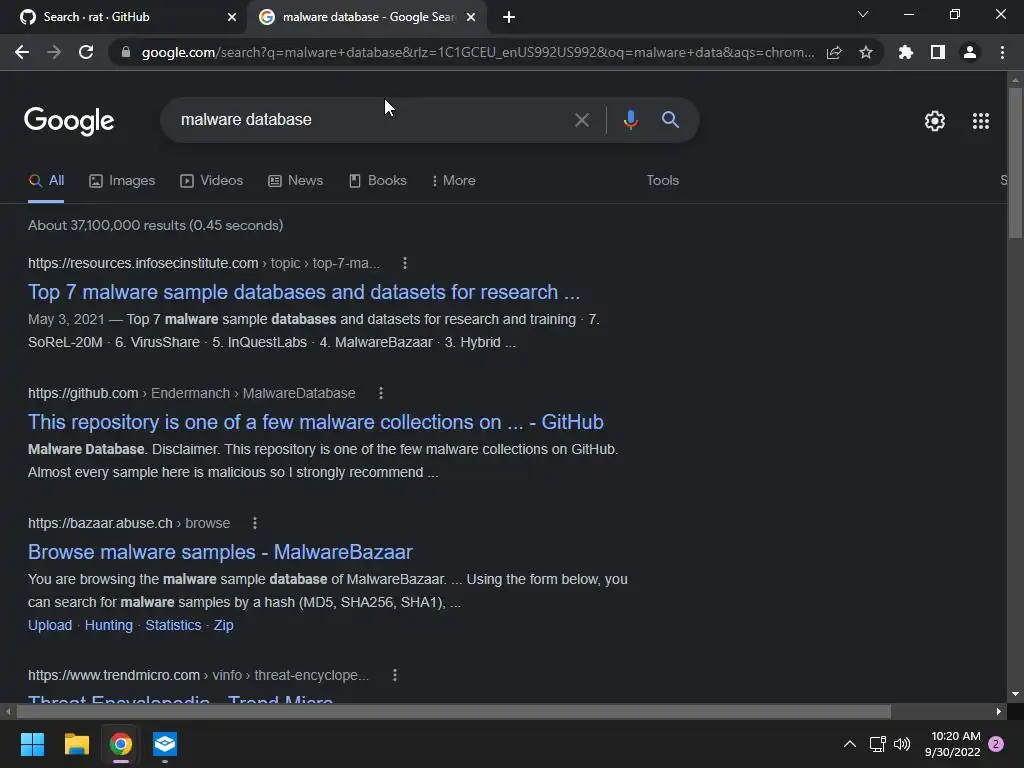The image size is (1024, 768).
Task: Switch to News results
Action: (296, 181)
